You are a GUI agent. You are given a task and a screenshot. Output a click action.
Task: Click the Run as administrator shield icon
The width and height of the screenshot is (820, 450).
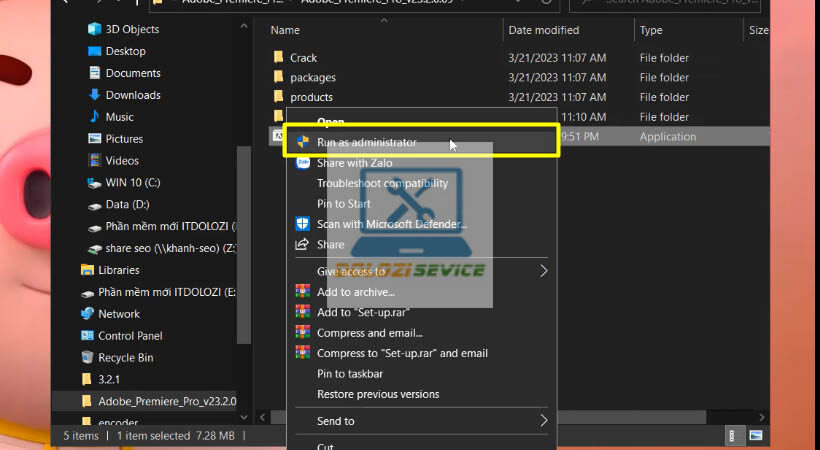(x=301, y=143)
